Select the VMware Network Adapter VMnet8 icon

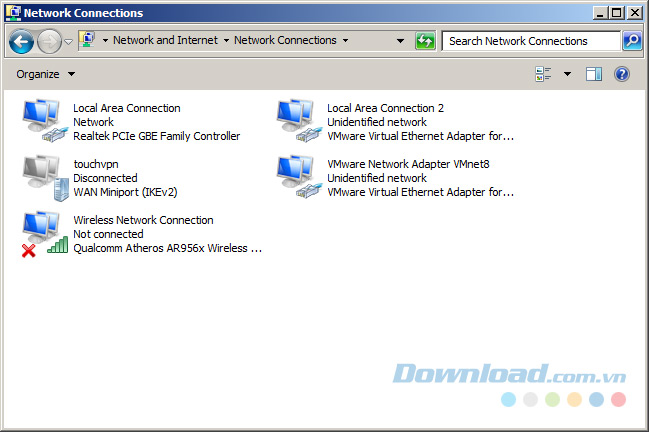coord(299,178)
